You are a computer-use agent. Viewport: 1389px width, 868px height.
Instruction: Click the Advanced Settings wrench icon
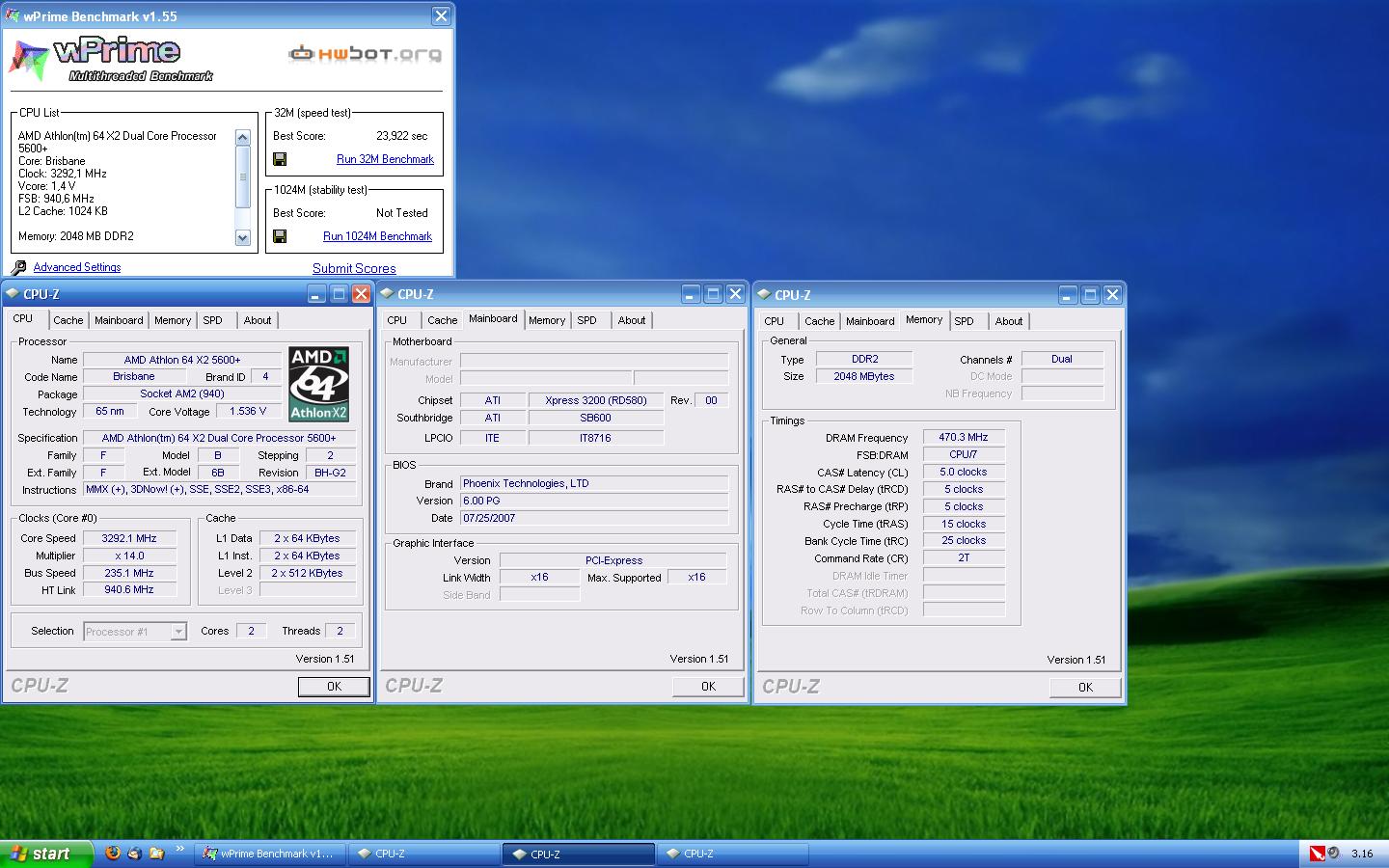[18, 267]
